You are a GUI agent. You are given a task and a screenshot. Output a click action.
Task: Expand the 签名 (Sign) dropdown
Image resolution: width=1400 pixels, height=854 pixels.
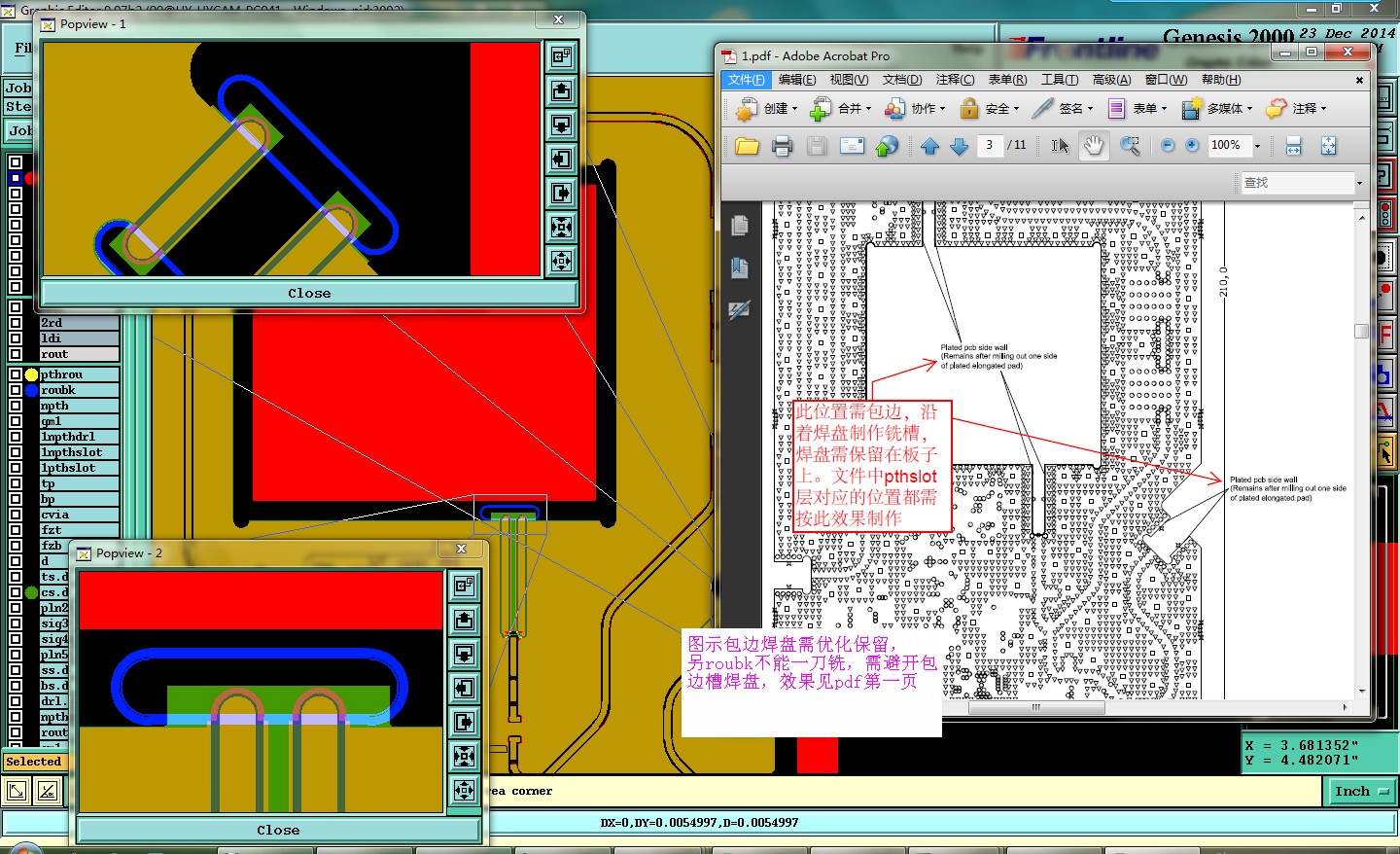tap(1090, 109)
